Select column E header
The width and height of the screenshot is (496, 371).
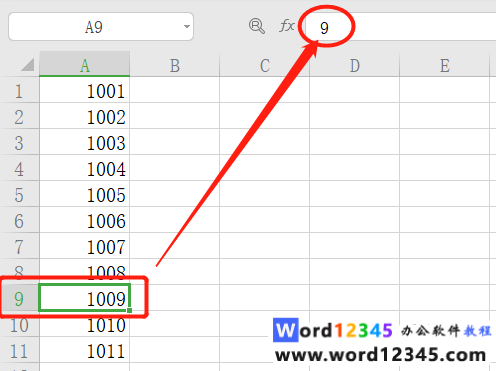click(445, 64)
